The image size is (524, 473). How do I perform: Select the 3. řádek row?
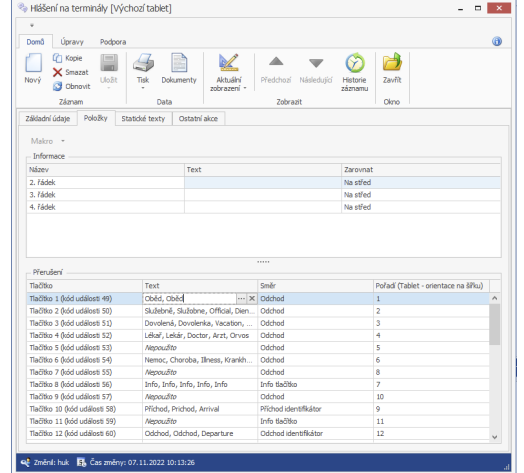[264, 195]
